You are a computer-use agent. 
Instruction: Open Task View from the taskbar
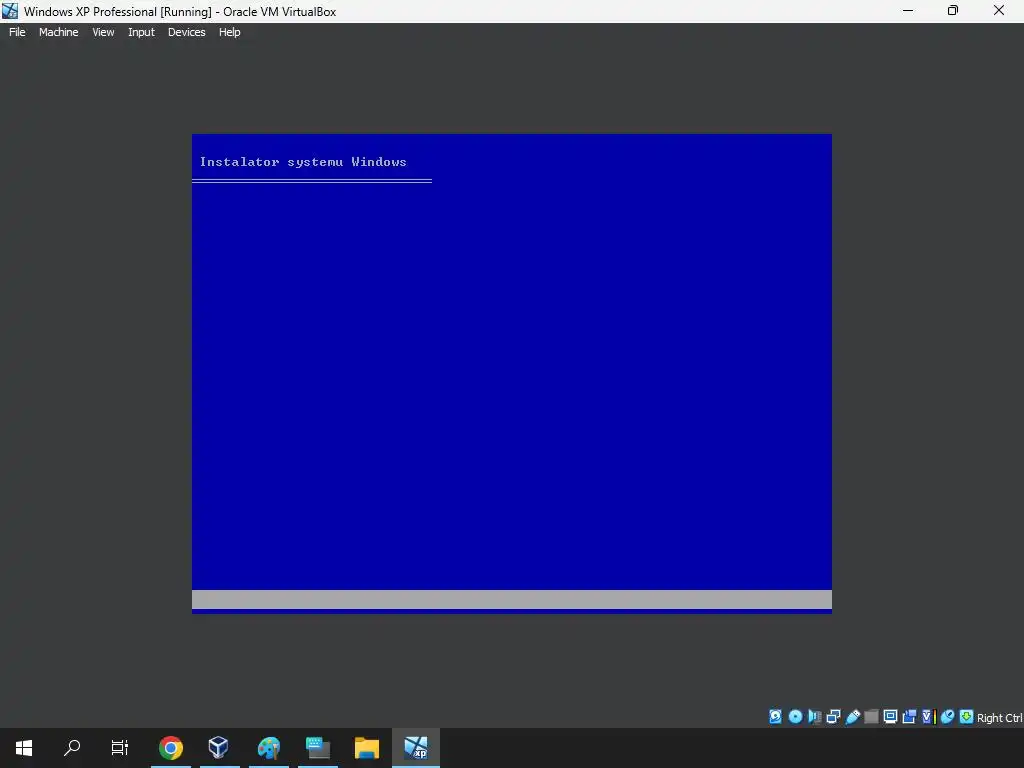point(120,748)
